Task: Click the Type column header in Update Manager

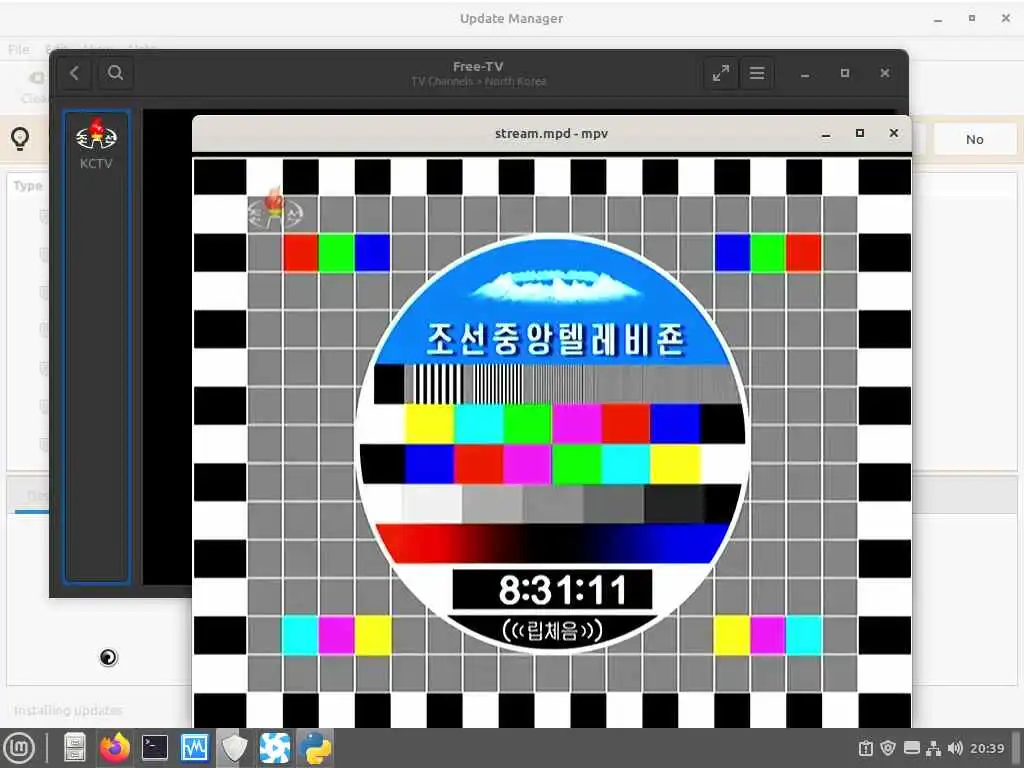Action: coord(28,186)
